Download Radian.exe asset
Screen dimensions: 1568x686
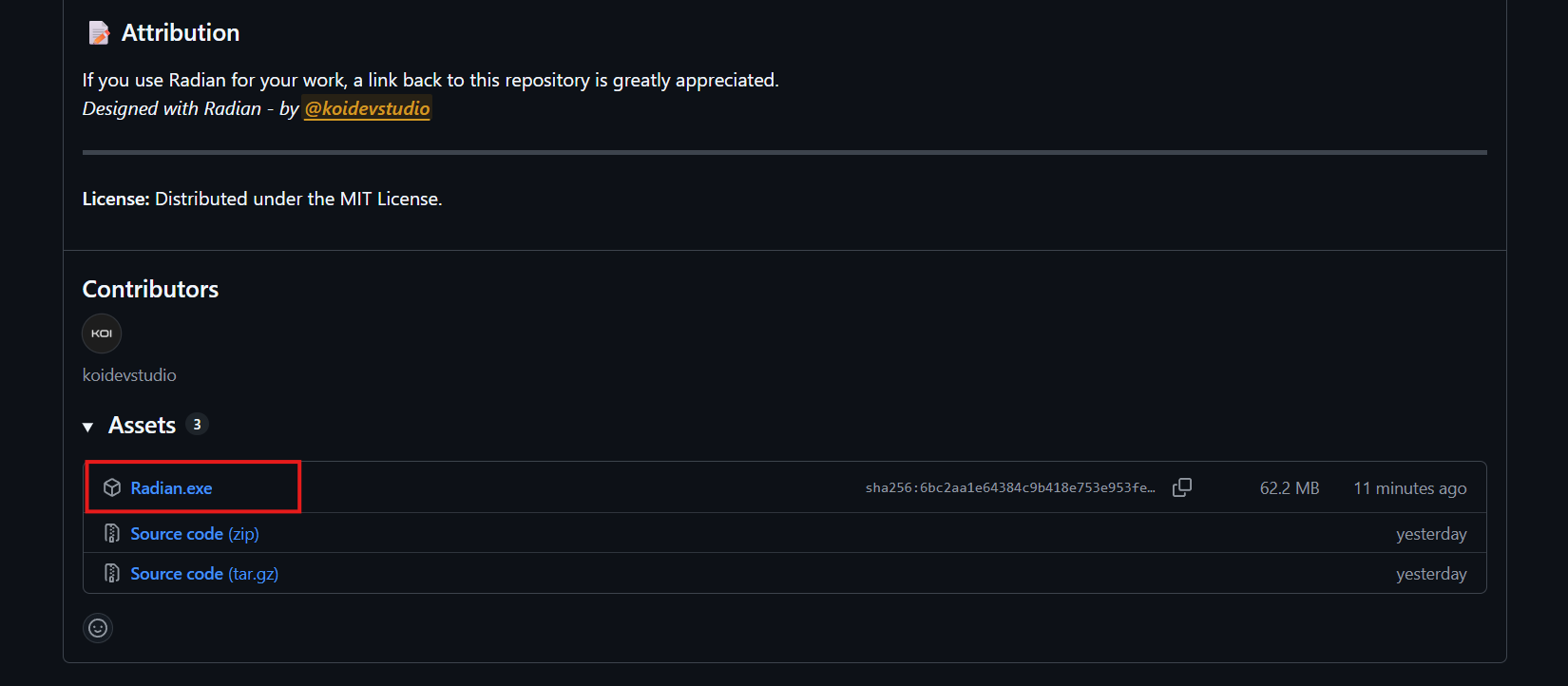[x=171, y=488]
